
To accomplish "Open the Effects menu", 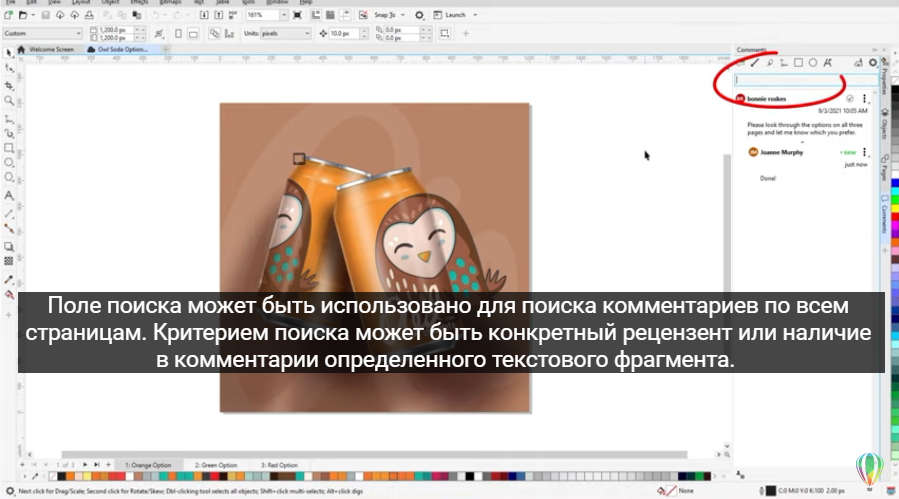I will click(x=139, y=2).
